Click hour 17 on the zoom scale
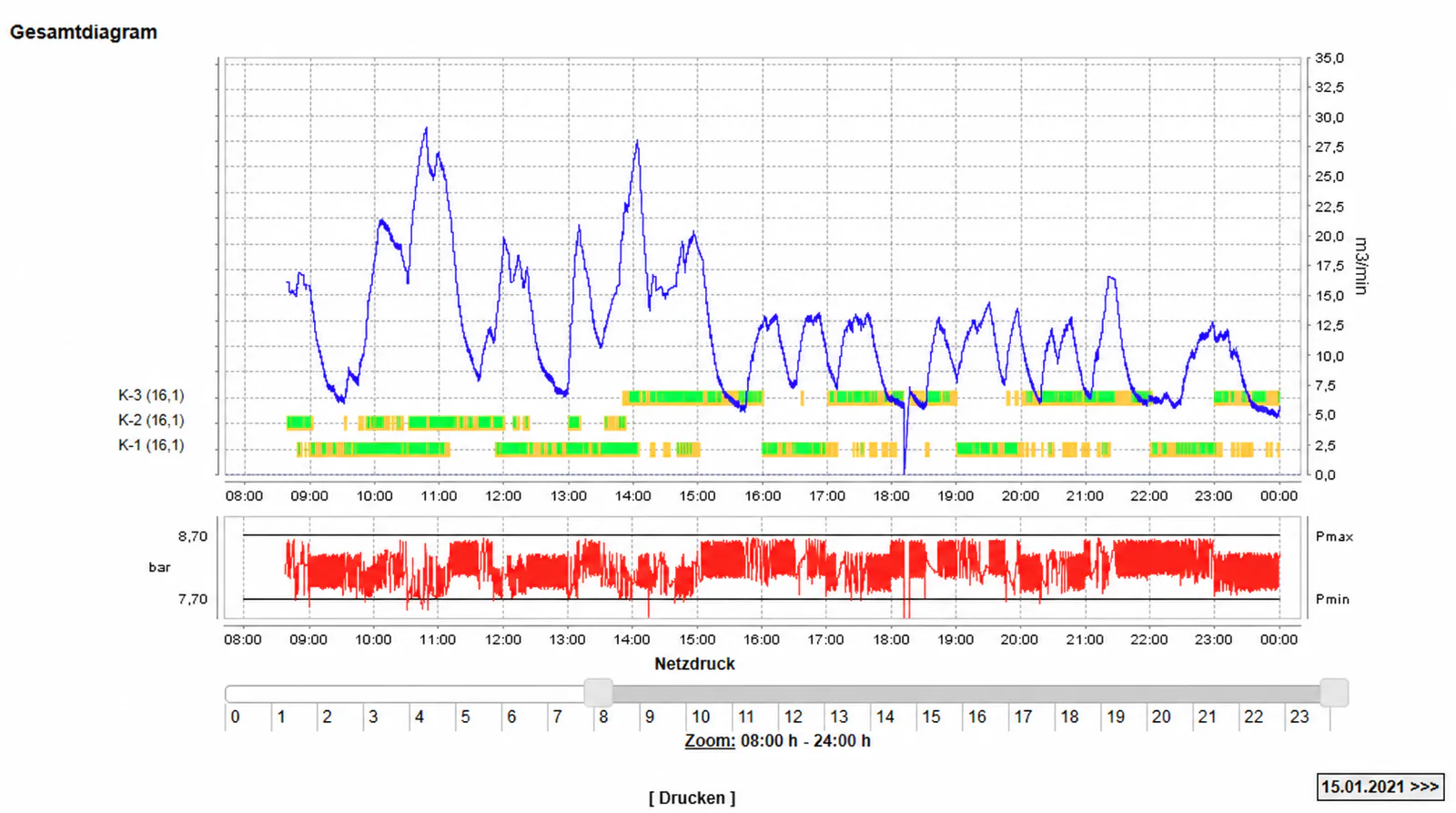1456x813 pixels. click(1023, 717)
